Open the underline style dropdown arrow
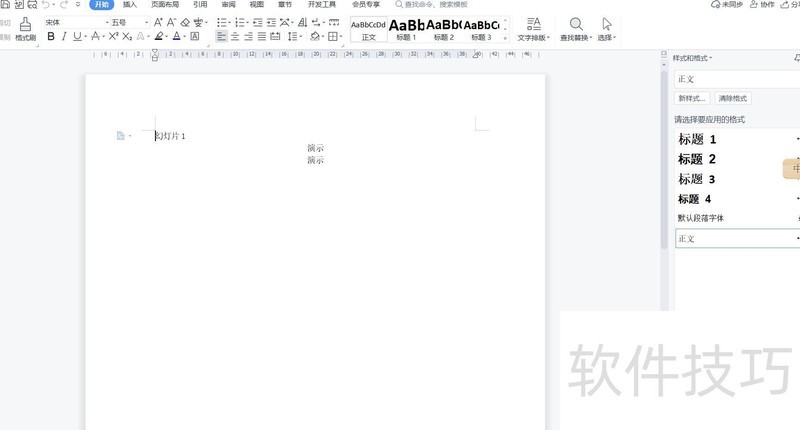800x430 pixels. click(85, 37)
